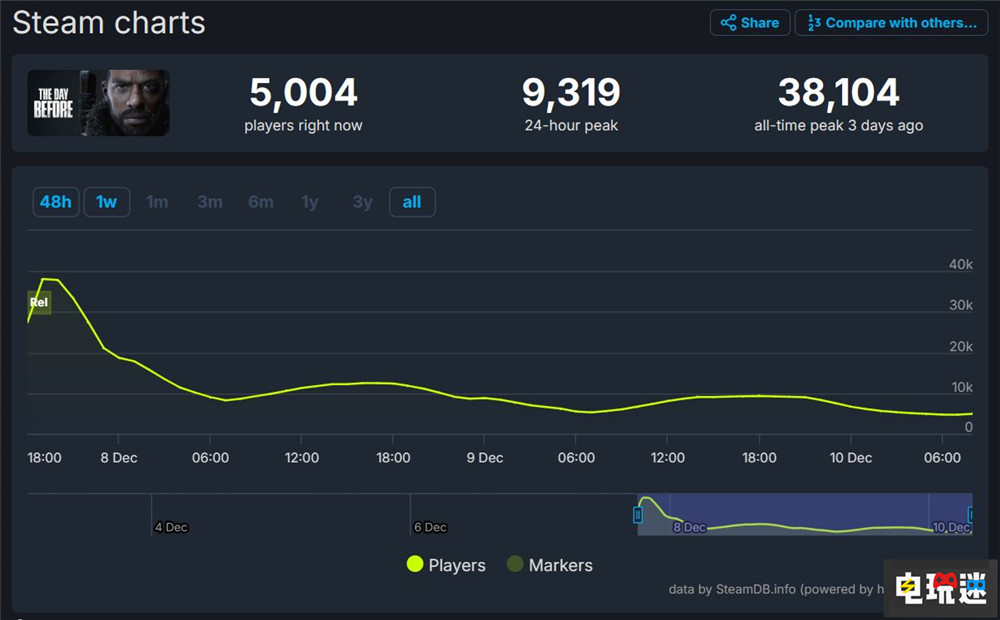
Task: Switch chart range to all
Action: (412, 202)
